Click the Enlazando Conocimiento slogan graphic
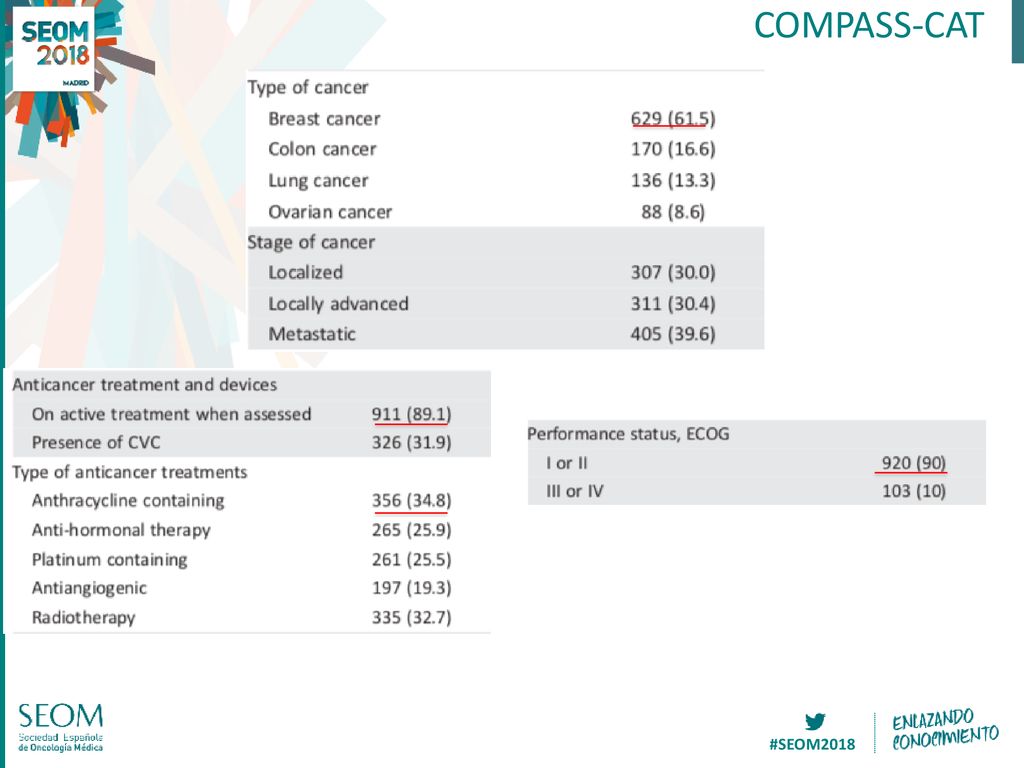 coord(945,730)
